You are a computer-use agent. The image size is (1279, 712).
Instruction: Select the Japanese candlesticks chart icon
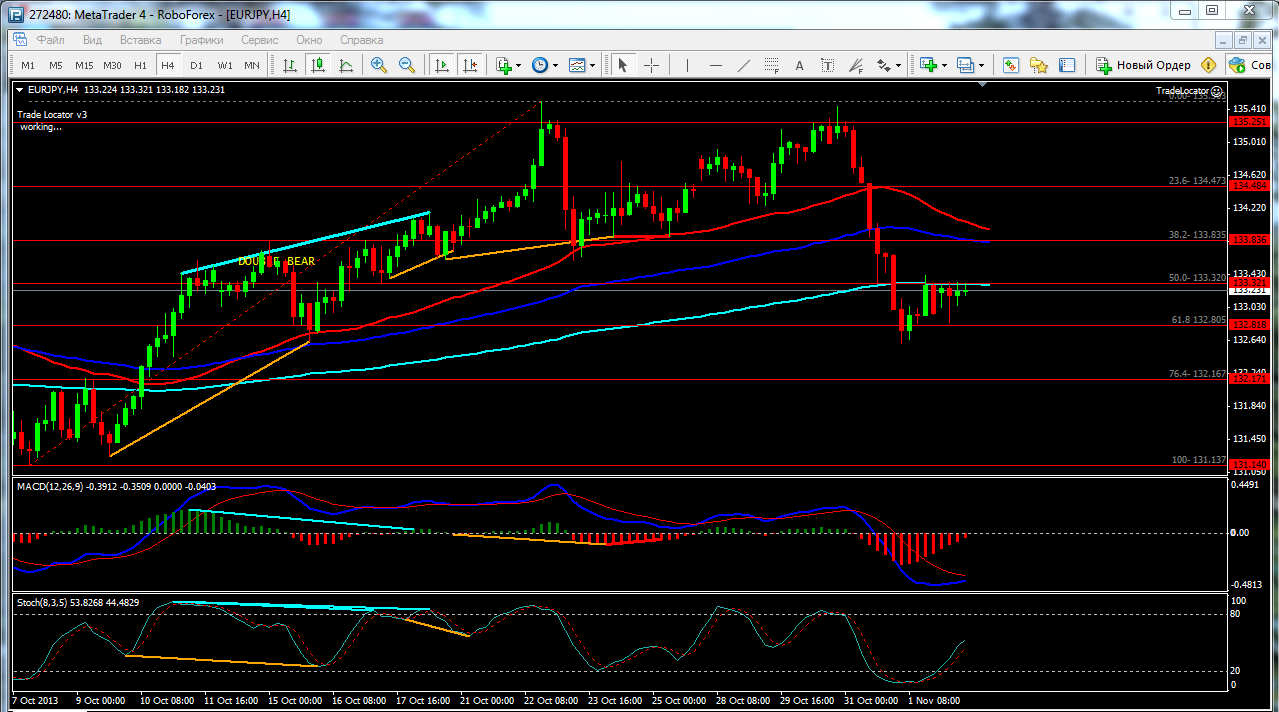pyautogui.click(x=318, y=65)
